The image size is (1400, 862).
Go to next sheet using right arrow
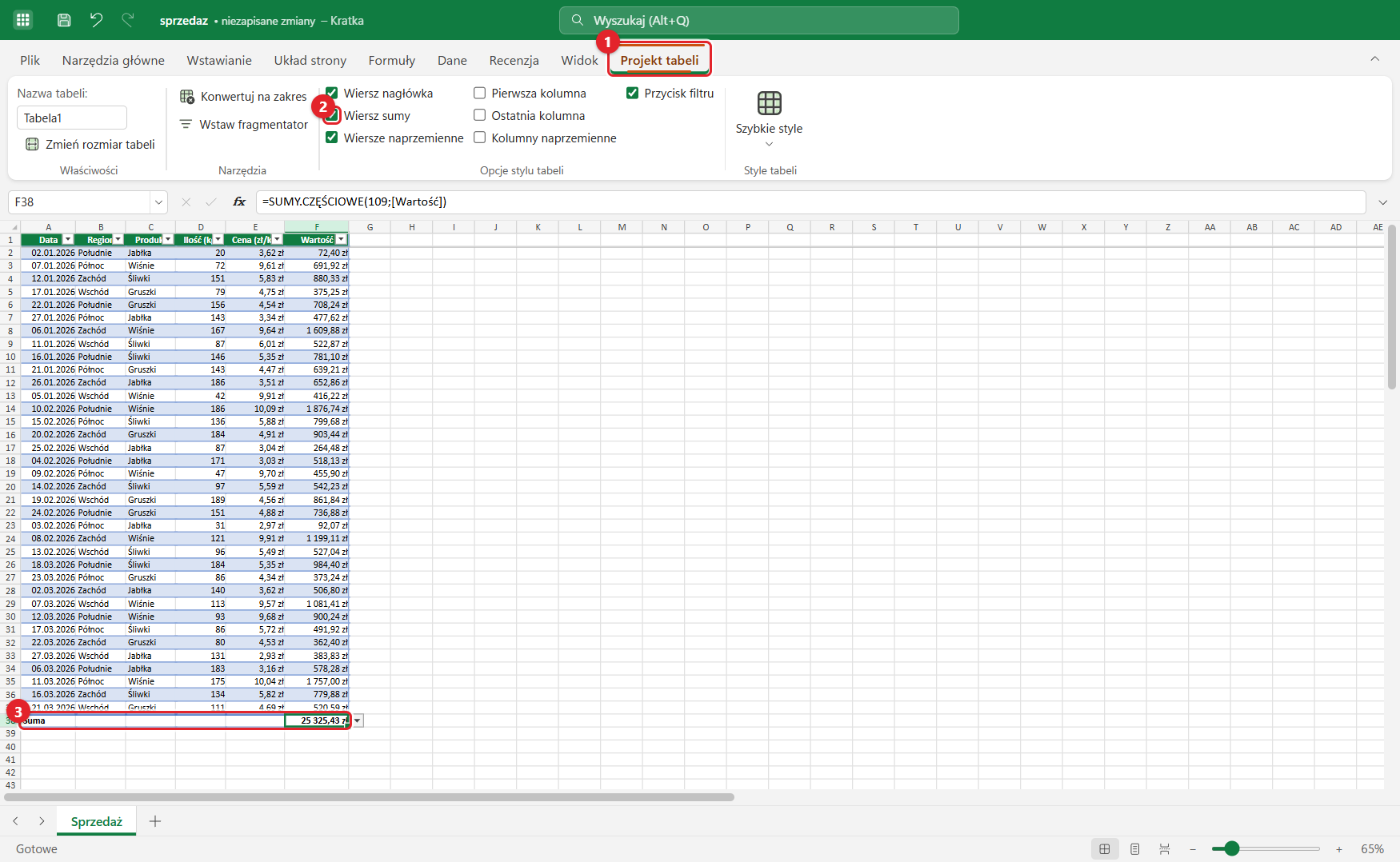tap(42, 821)
